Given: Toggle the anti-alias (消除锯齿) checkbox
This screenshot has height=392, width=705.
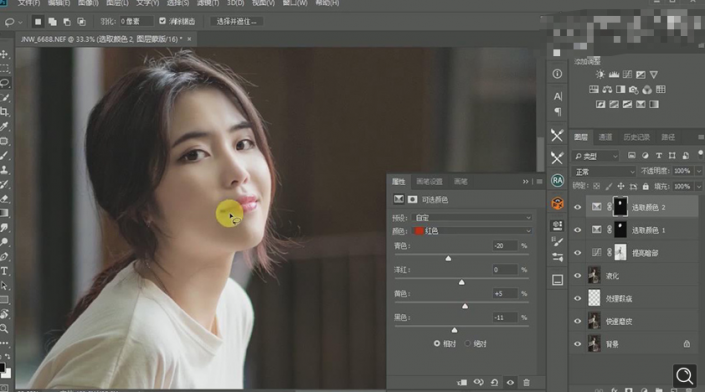Looking at the screenshot, I should point(162,21).
